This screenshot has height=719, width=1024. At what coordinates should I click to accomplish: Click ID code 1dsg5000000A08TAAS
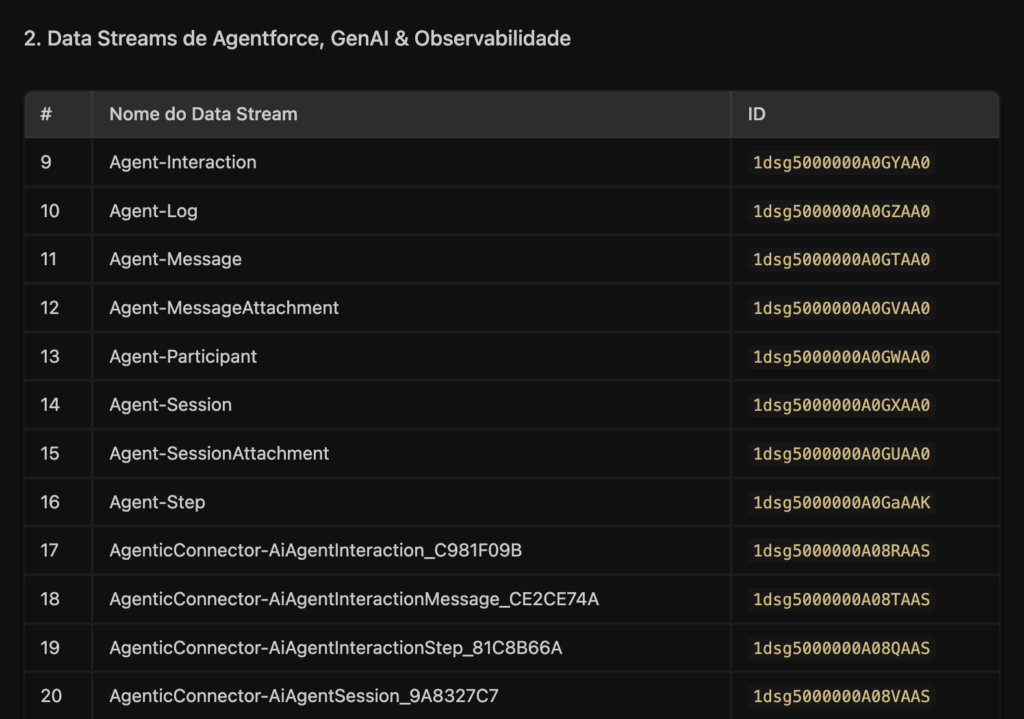(841, 599)
